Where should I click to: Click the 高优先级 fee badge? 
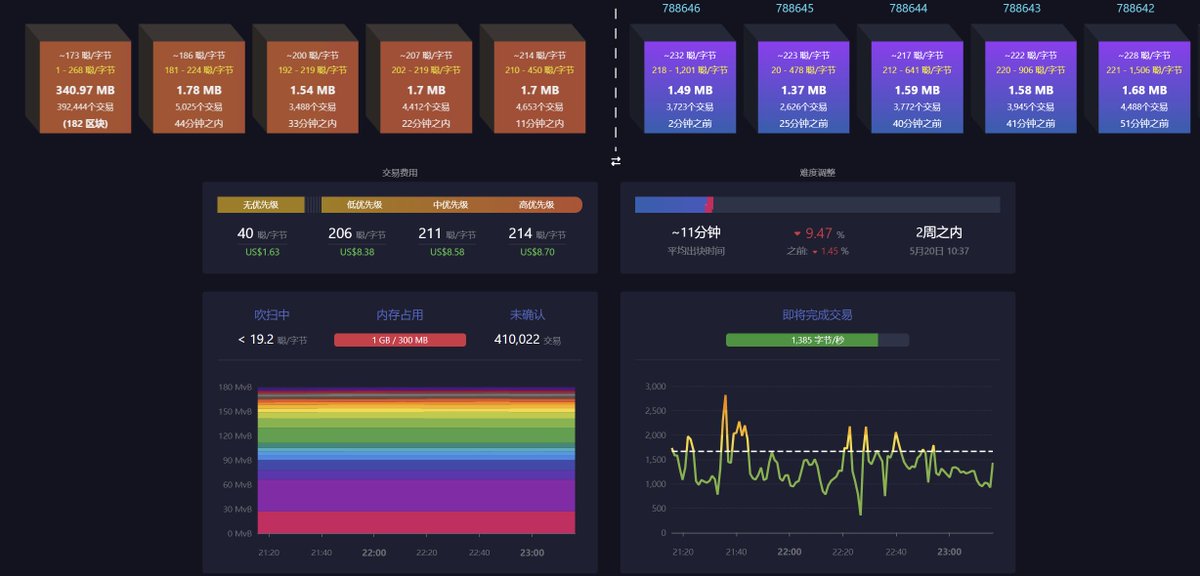click(537, 204)
